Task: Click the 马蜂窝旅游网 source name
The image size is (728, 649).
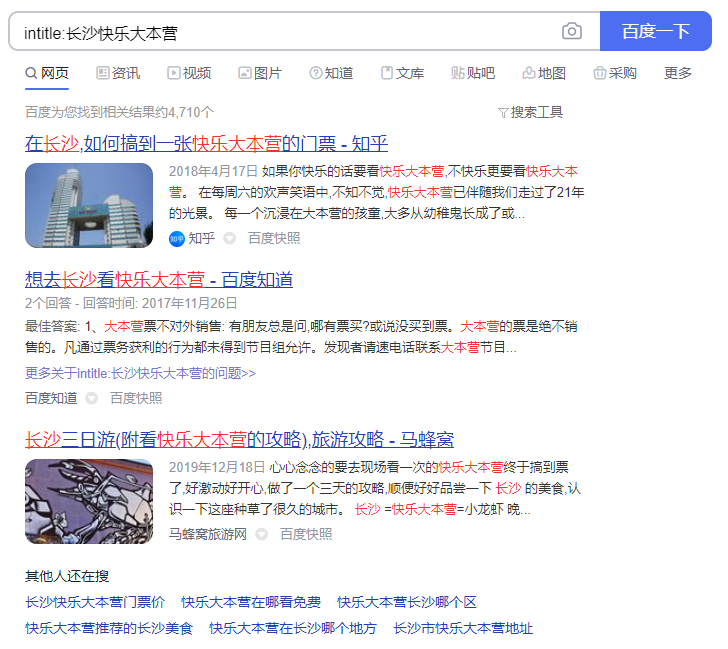Action: coord(208,534)
